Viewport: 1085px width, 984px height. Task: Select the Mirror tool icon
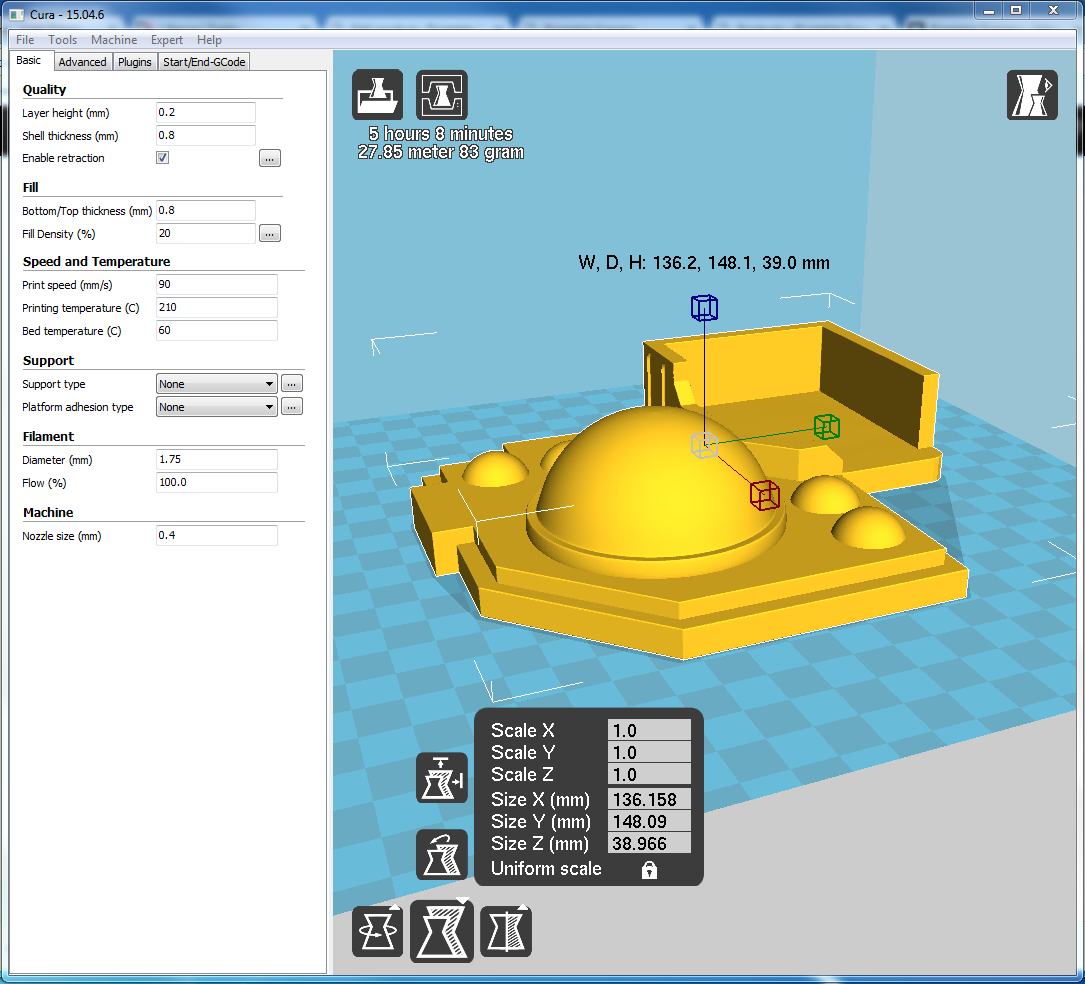(506, 931)
